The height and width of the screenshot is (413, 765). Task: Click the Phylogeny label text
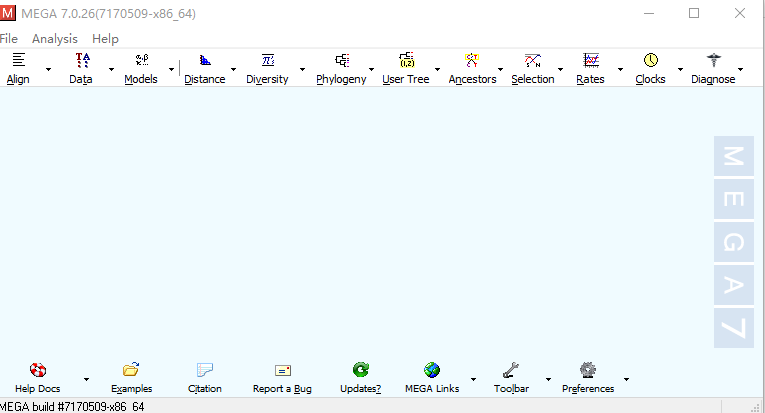pyautogui.click(x=341, y=79)
